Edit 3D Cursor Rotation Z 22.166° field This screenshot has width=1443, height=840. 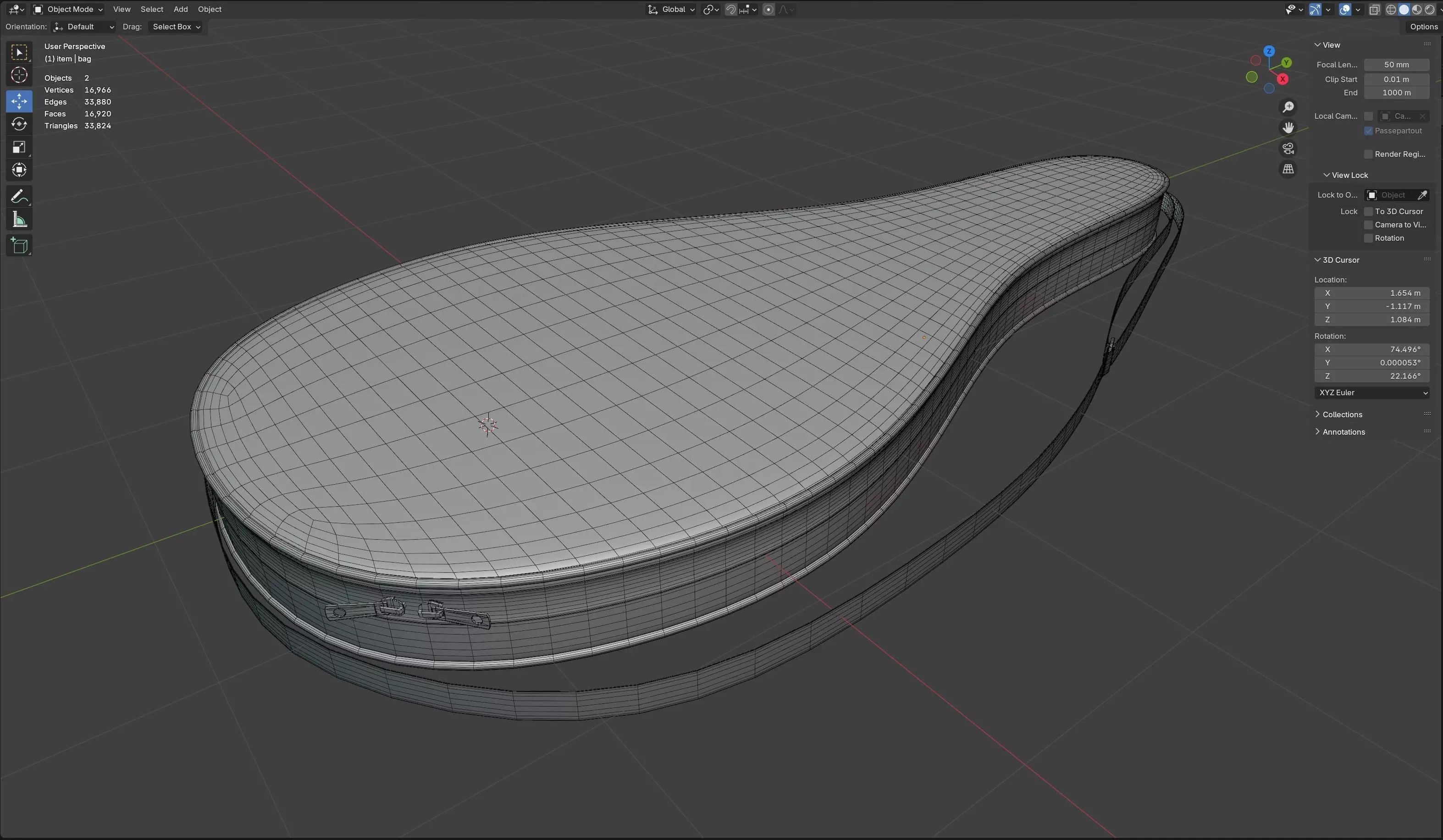tap(1371, 376)
